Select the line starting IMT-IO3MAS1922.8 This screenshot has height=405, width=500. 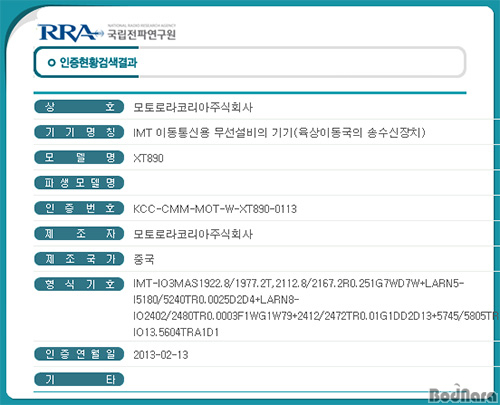tap(298, 284)
